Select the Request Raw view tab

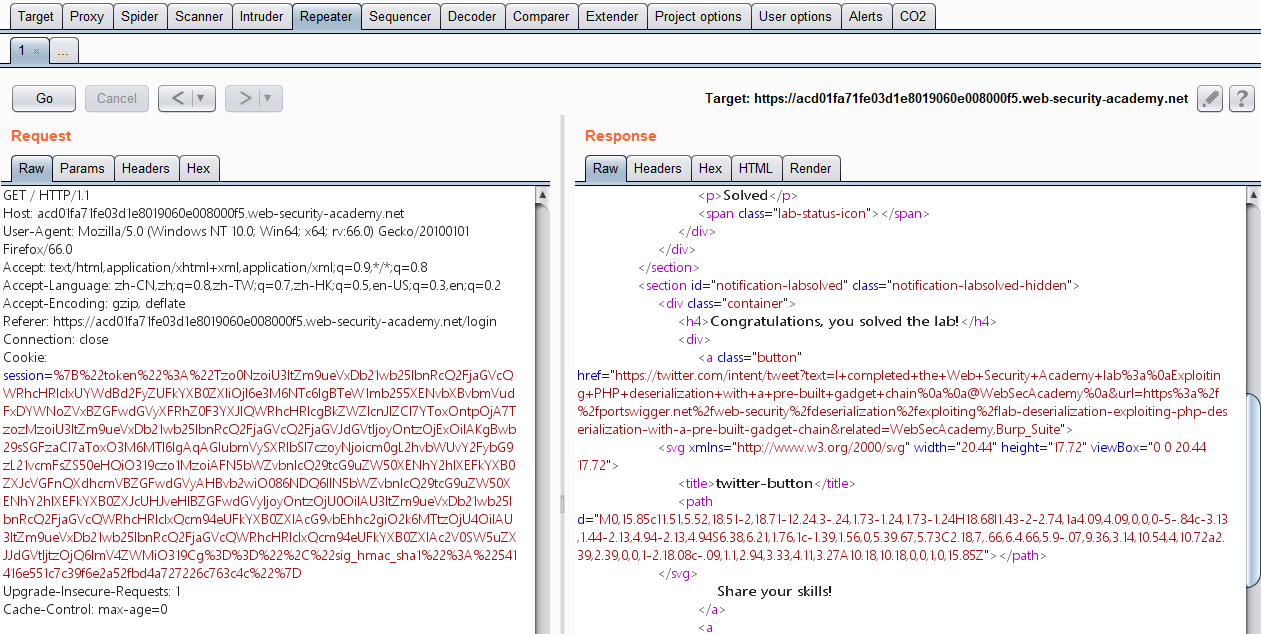click(x=32, y=168)
